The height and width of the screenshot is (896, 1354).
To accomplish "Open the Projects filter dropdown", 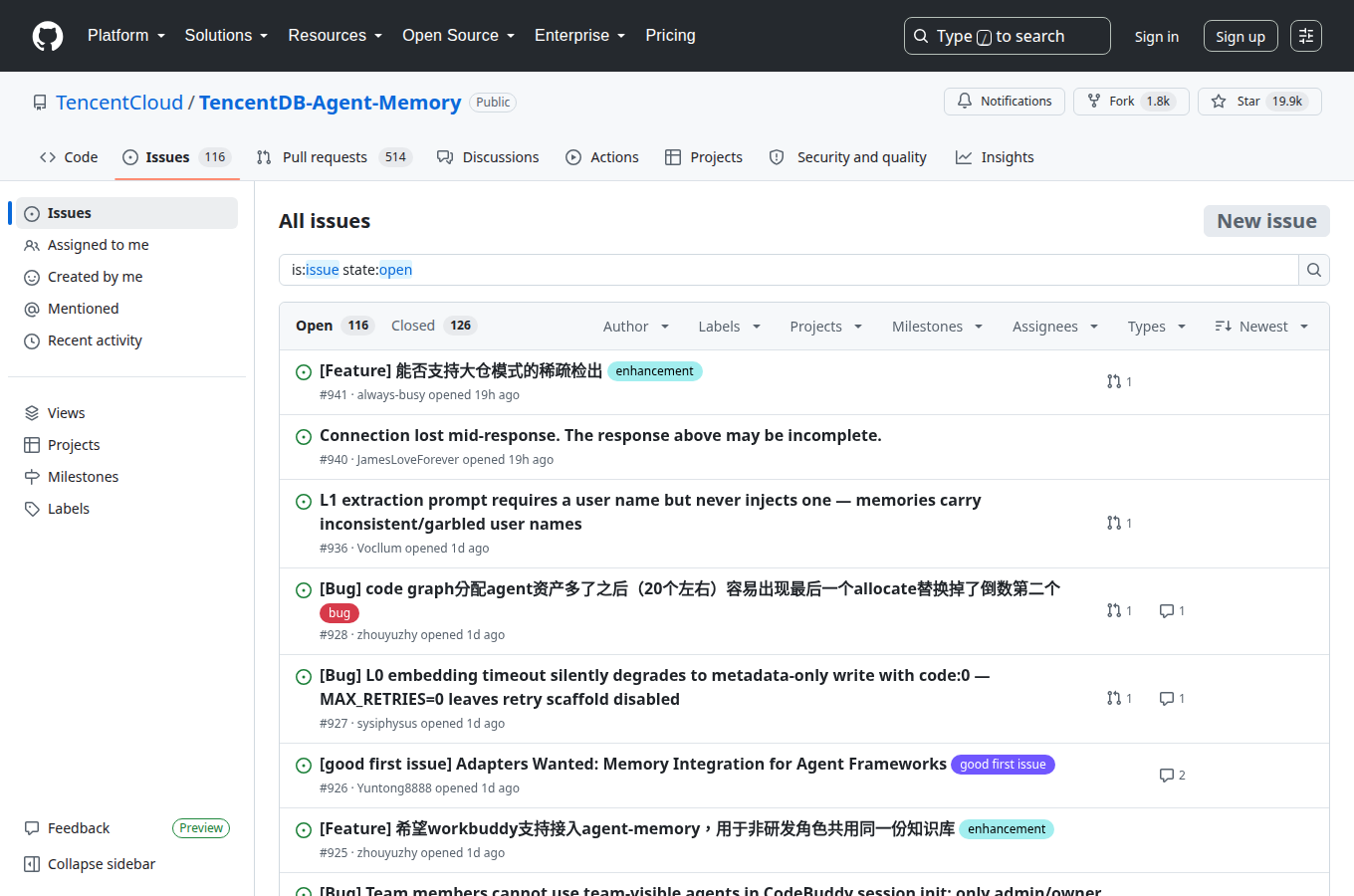I will (x=825, y=327).
